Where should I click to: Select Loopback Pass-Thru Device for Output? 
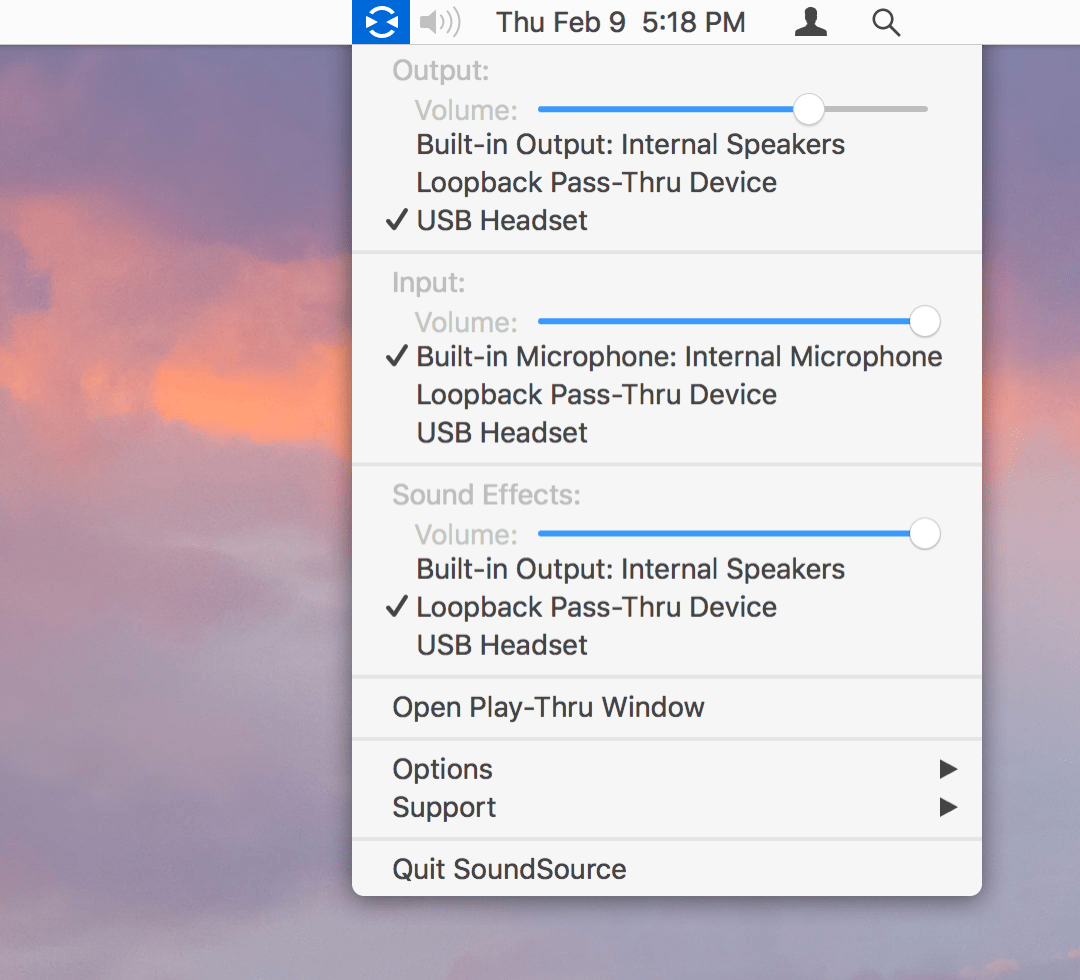(667, 183)
